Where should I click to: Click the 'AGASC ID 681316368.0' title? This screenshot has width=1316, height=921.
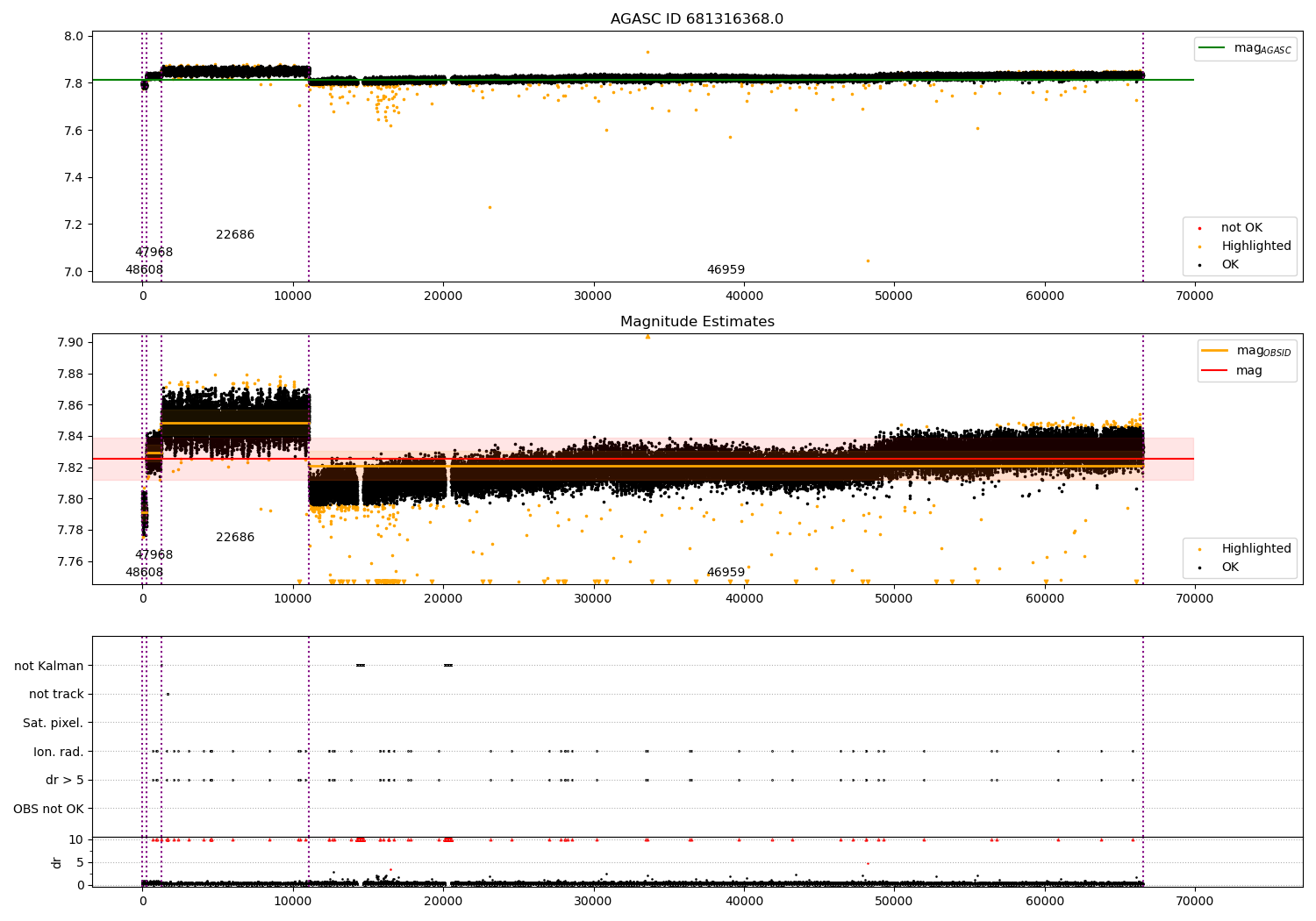click(697, 19)
